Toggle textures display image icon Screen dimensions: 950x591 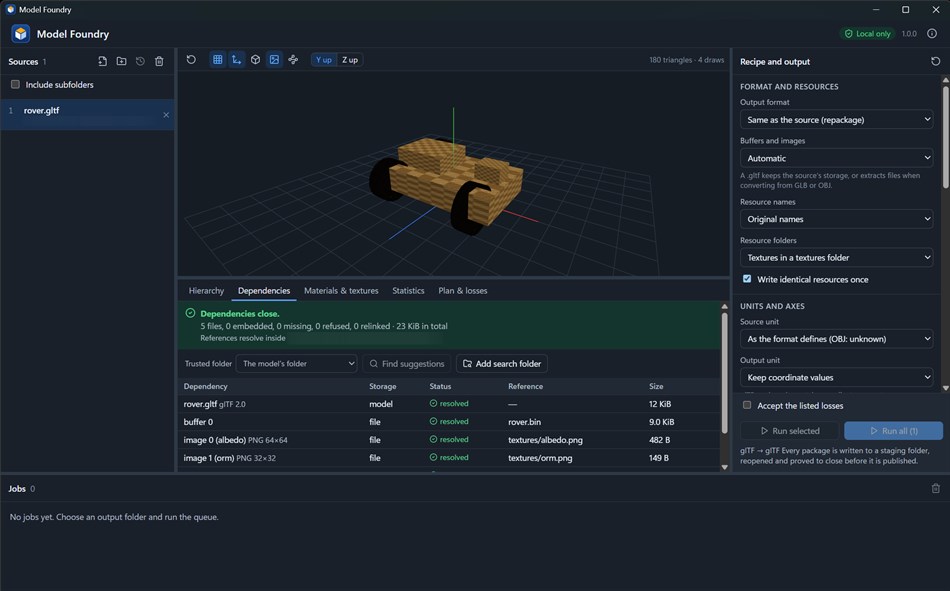(274, 59)
